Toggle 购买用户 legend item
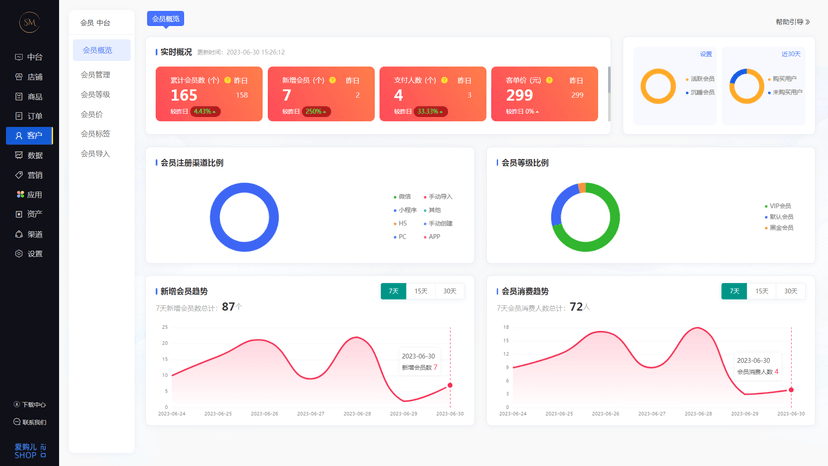Viewport: 828px width, 466px height. [782, 79]
